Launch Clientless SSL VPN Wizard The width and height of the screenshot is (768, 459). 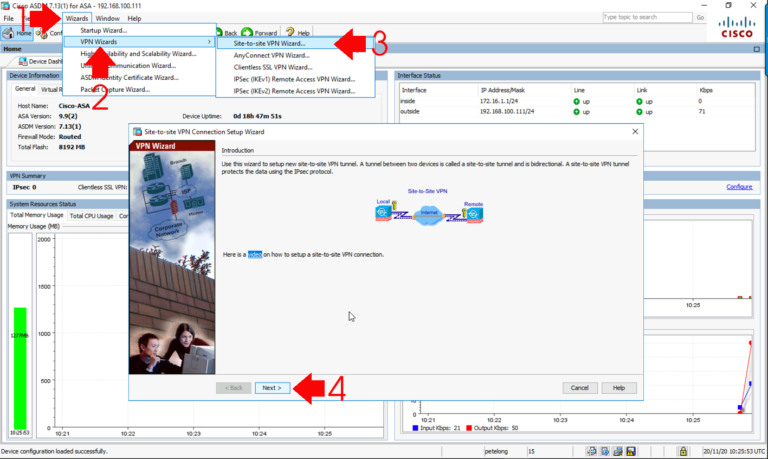pyautogui.click(x=295, y=67)
